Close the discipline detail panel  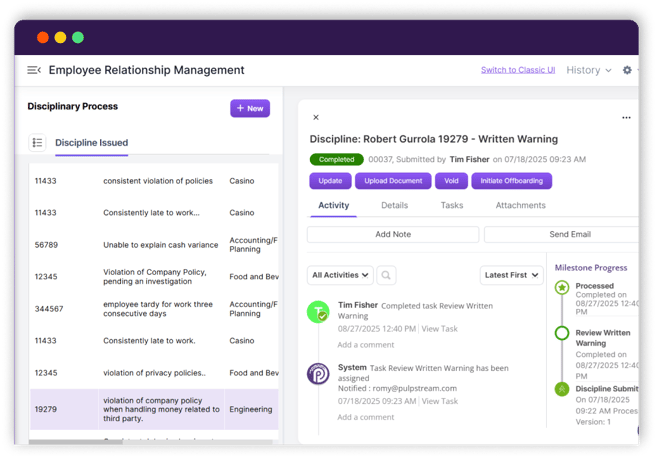point(316,118)
